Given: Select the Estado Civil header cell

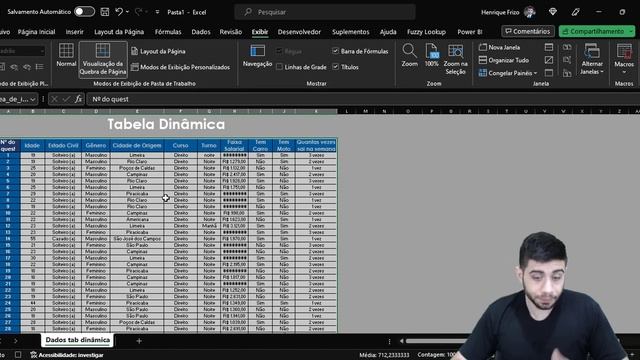Looking at the screenshot, I should [63, 145].
